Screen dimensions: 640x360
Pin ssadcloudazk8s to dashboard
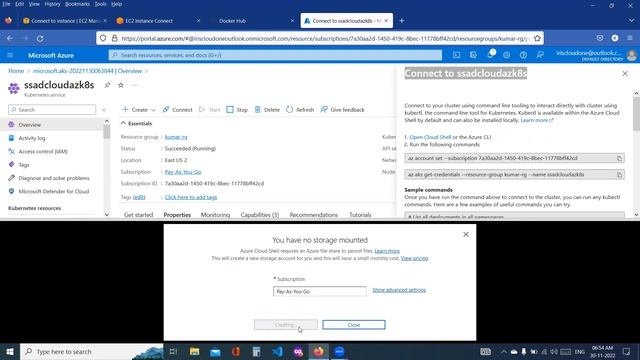[107, 85]
